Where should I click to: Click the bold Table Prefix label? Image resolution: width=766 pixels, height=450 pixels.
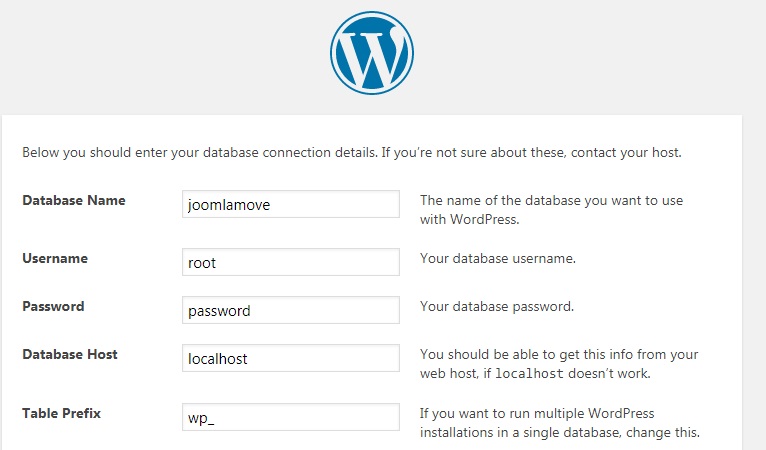[x=61, y=413]
